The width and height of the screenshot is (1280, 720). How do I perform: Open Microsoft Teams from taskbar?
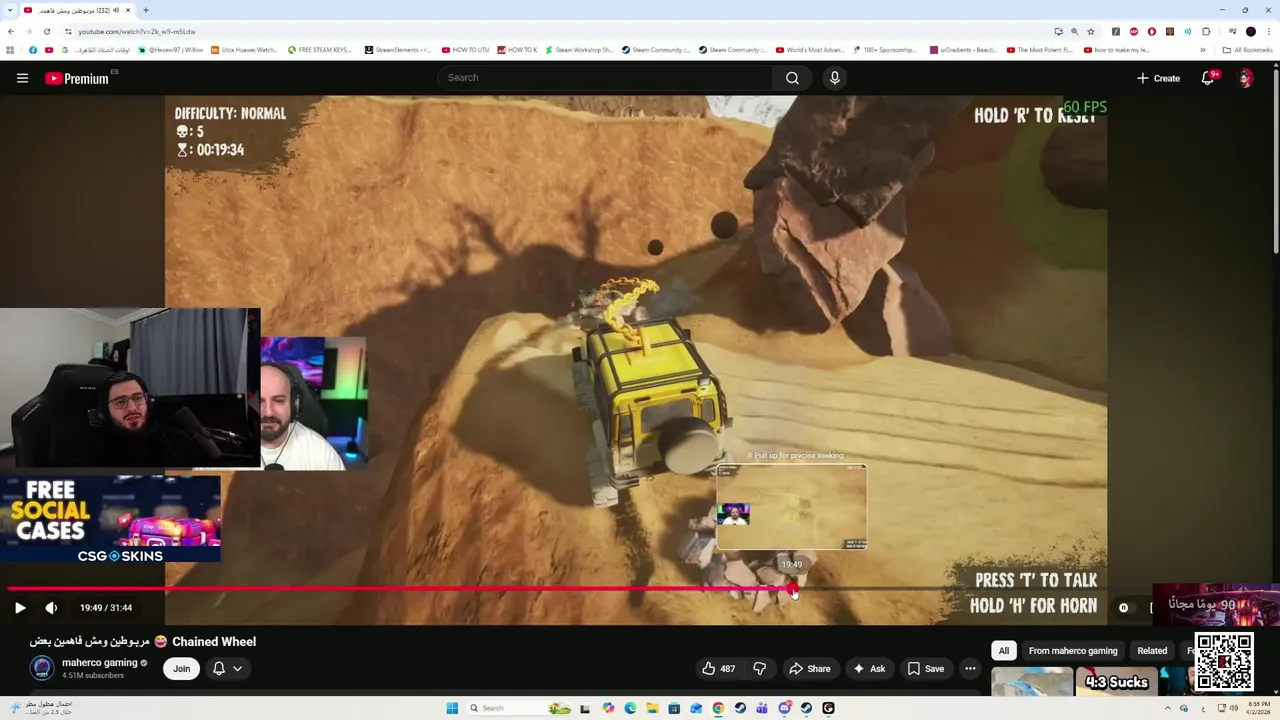point(762,708)
